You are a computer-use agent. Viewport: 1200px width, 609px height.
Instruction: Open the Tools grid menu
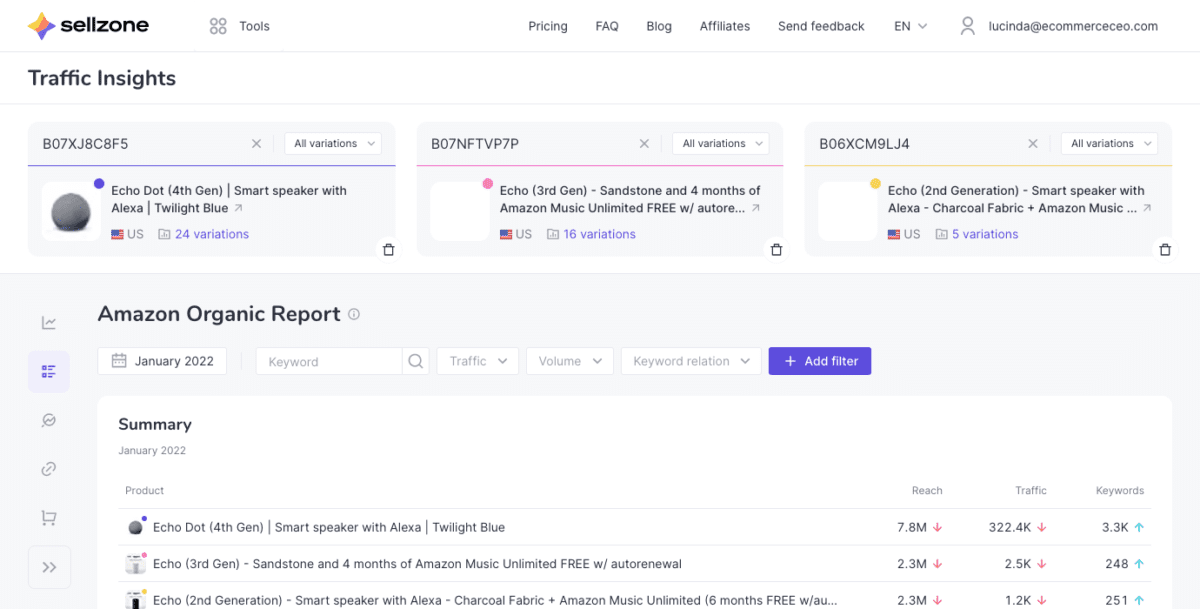[x=240, y=26]
